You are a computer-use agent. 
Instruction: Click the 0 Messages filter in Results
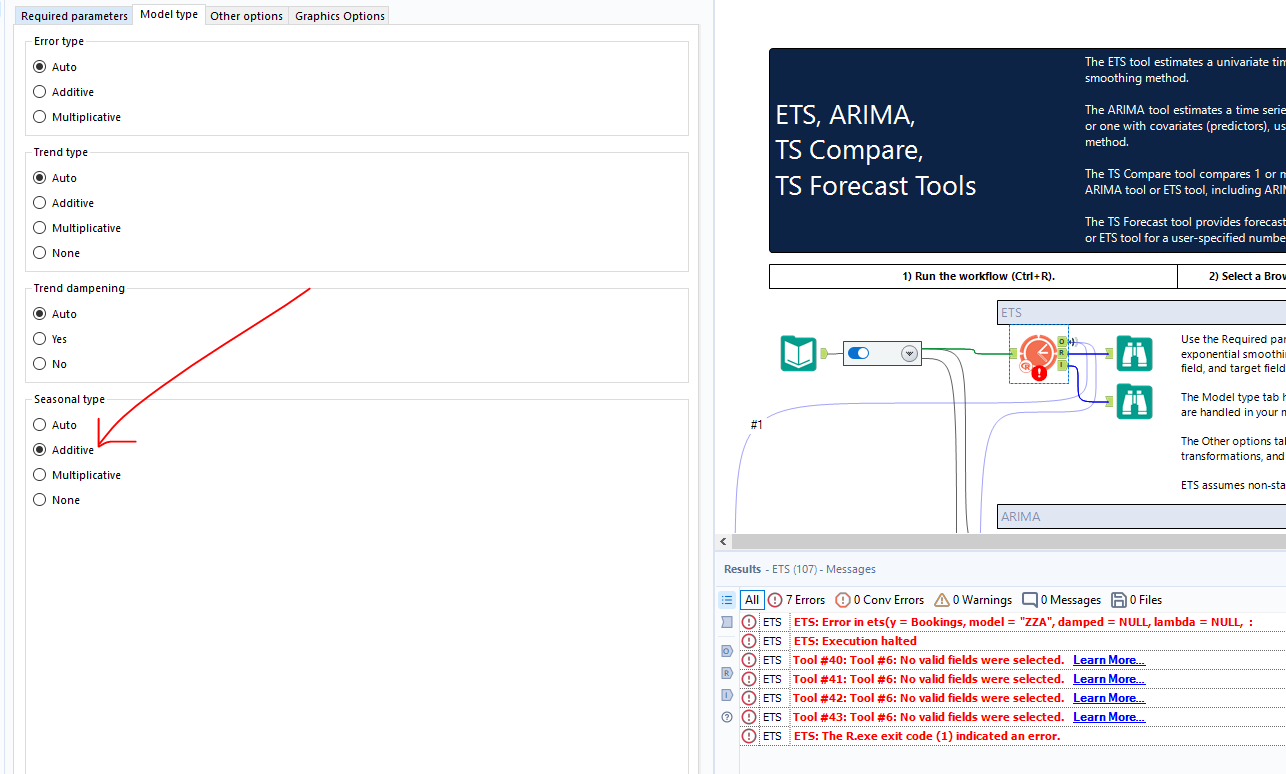click(1061, 599)
